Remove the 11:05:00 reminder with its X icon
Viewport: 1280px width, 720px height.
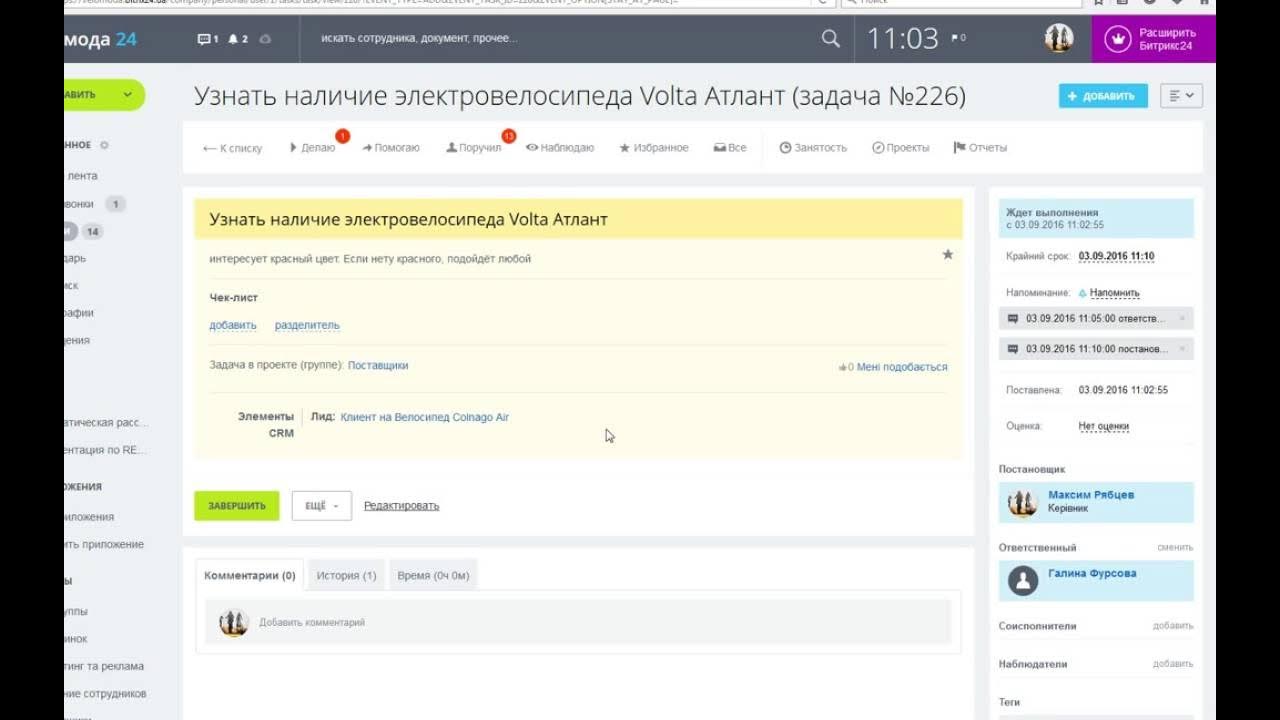1182,319
